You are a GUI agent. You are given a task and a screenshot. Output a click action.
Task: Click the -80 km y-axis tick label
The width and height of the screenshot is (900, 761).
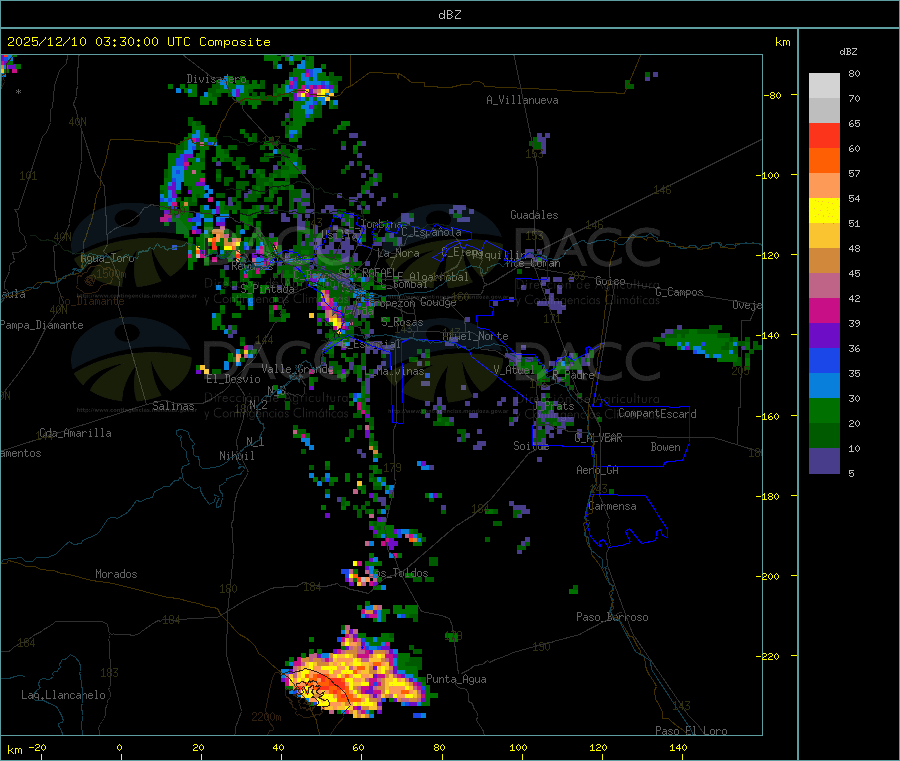773,95
